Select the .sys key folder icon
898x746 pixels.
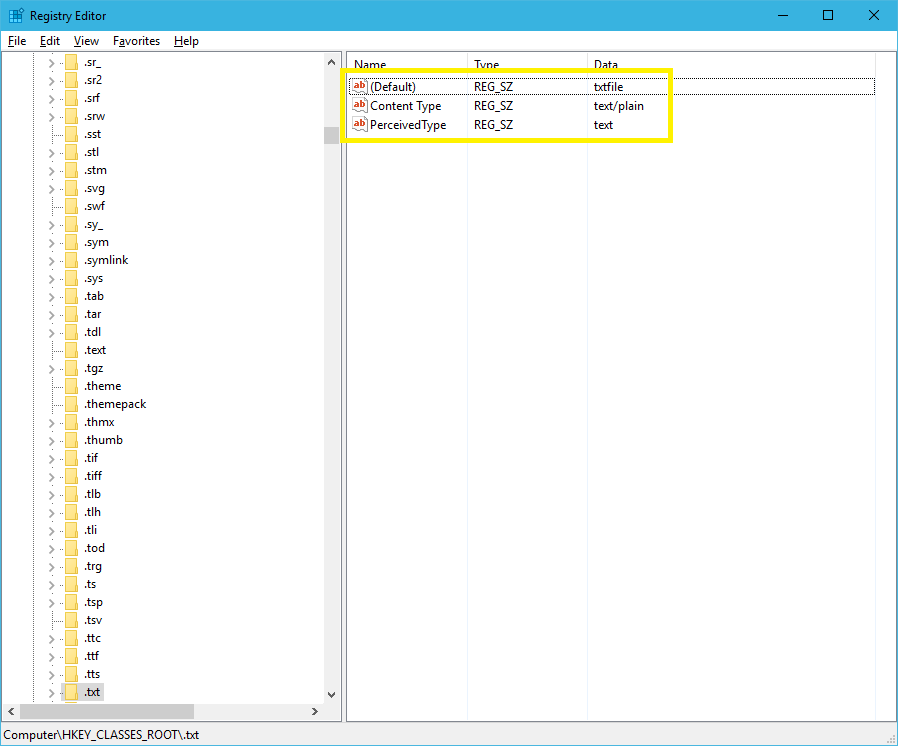pos(72,278)
